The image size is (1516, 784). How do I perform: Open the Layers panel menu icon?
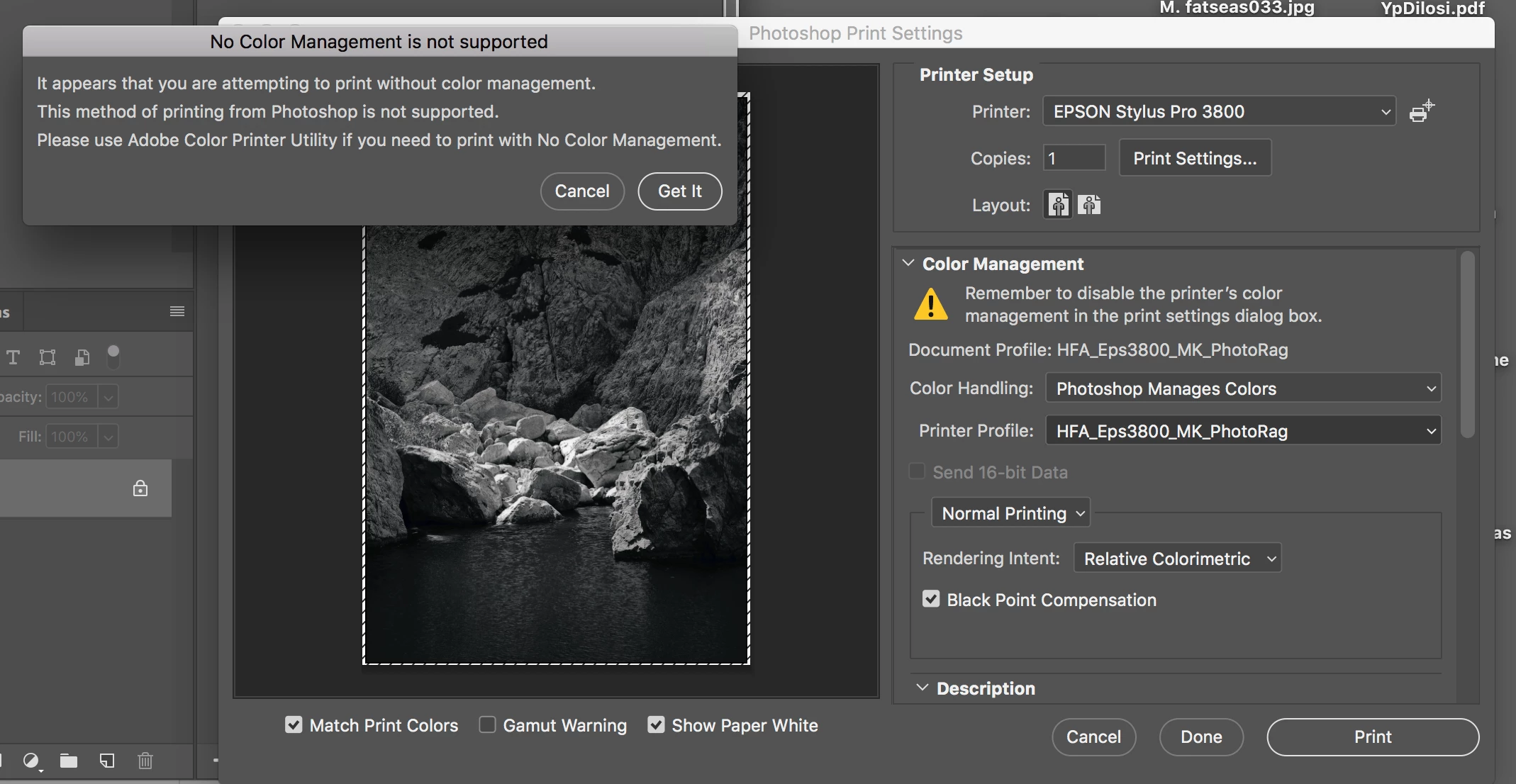(177, 311)
